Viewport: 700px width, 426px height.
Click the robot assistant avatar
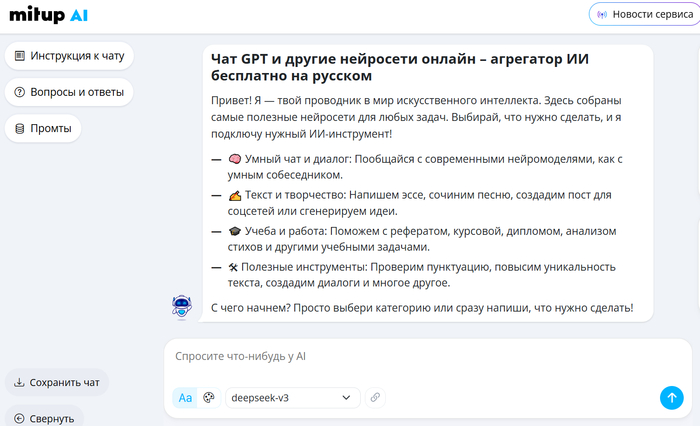tap(181, 307)
